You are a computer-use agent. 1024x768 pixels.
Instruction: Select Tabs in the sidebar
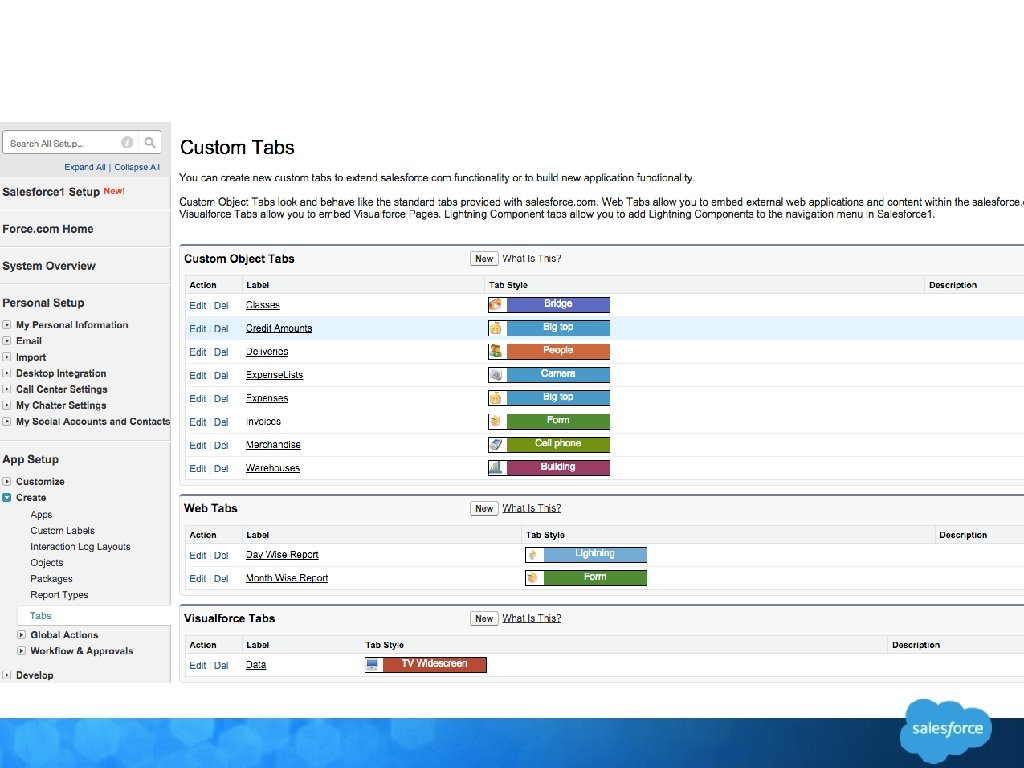[40, 615]
